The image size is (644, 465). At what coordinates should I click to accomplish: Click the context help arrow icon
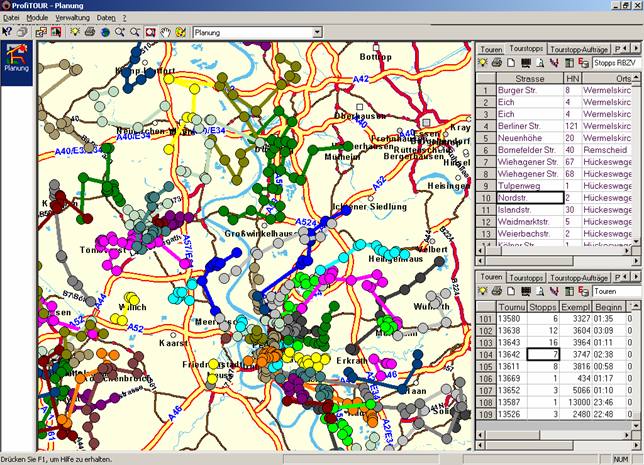click(7, 32)
